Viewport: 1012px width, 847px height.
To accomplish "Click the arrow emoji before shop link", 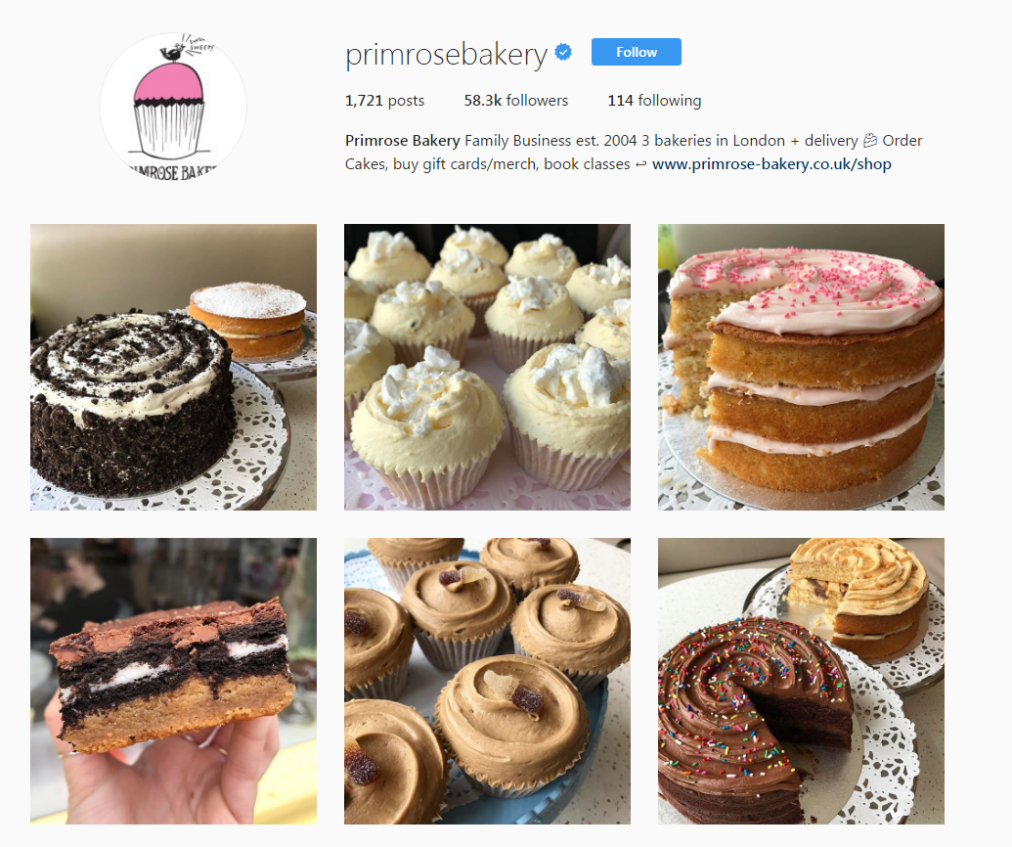I will click(x=640, y=165).
